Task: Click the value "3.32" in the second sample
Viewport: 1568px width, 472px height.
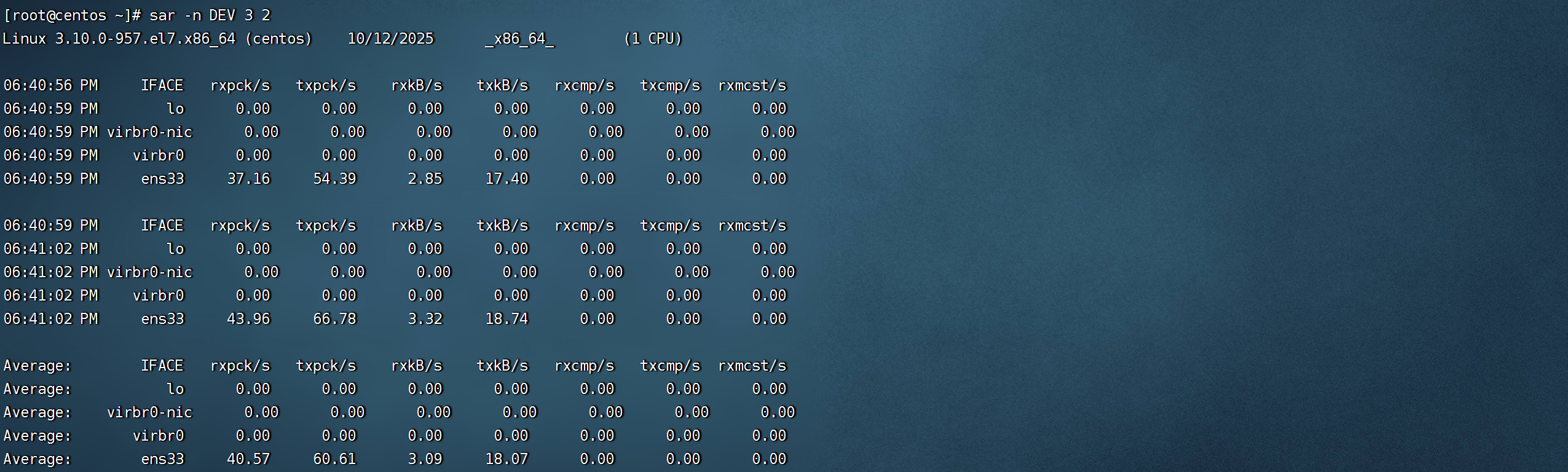Action: 425,319
